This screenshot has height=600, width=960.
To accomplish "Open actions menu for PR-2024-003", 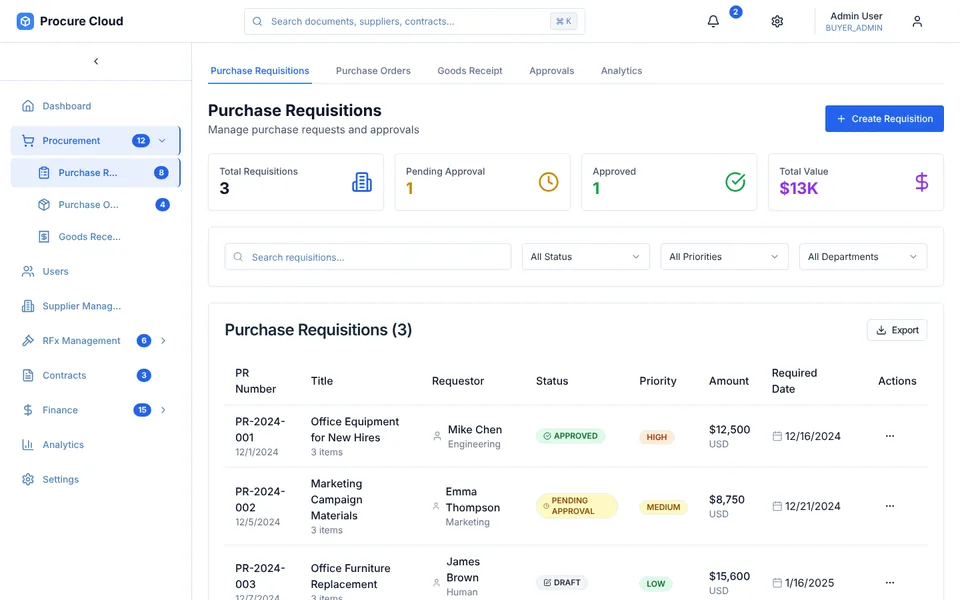I will 890,582.
